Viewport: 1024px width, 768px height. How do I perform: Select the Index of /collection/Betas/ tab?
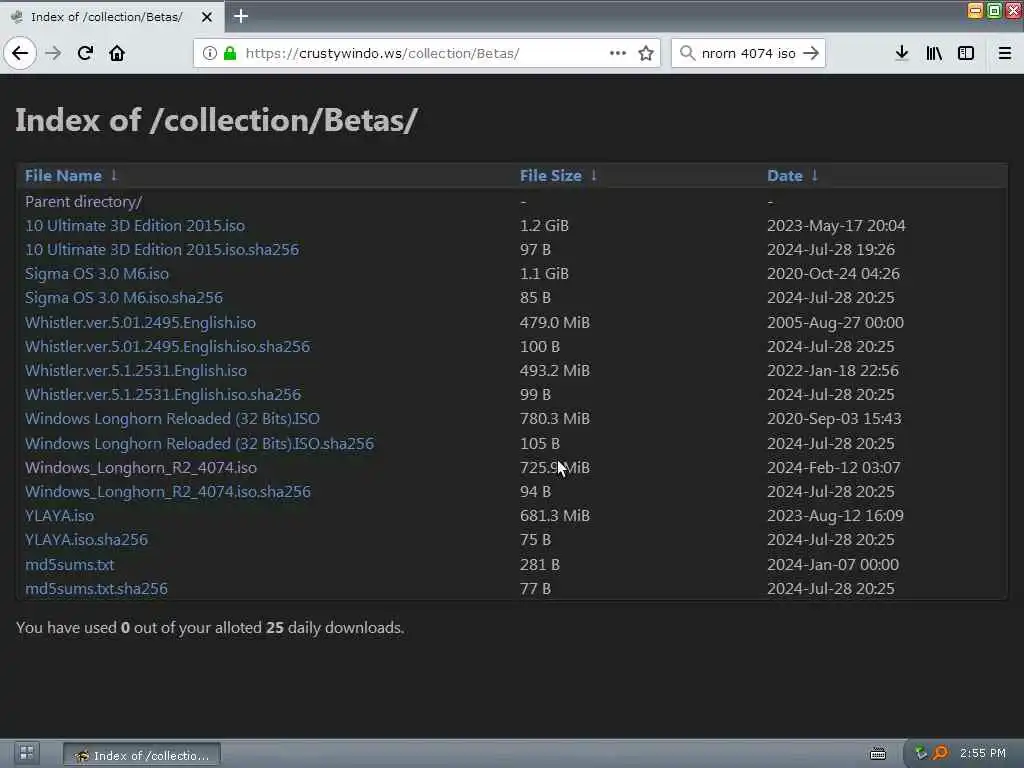pyautogui.click(x=111, y=17)
